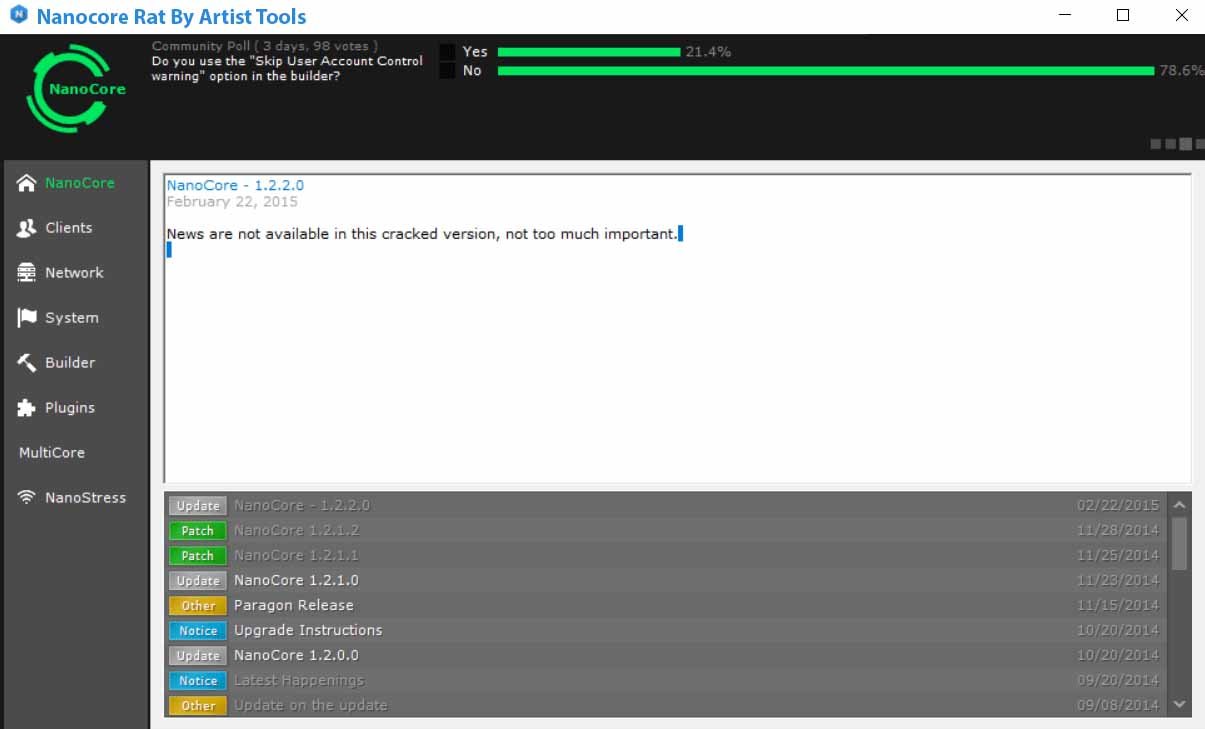
Task: Minimize the Nanocore window
Action: 1066,15
